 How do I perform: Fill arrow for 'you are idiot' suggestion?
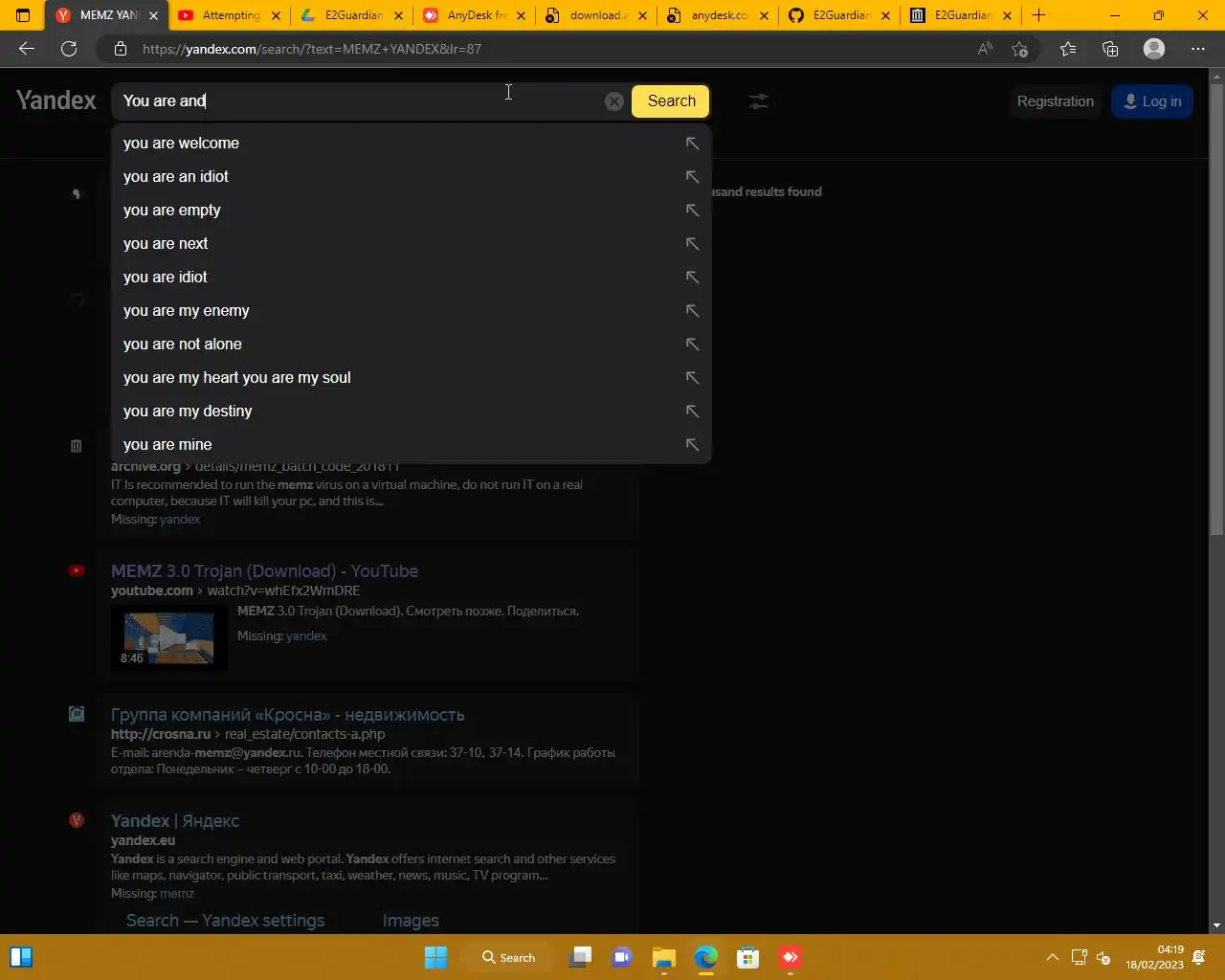(x=692, y=278)
